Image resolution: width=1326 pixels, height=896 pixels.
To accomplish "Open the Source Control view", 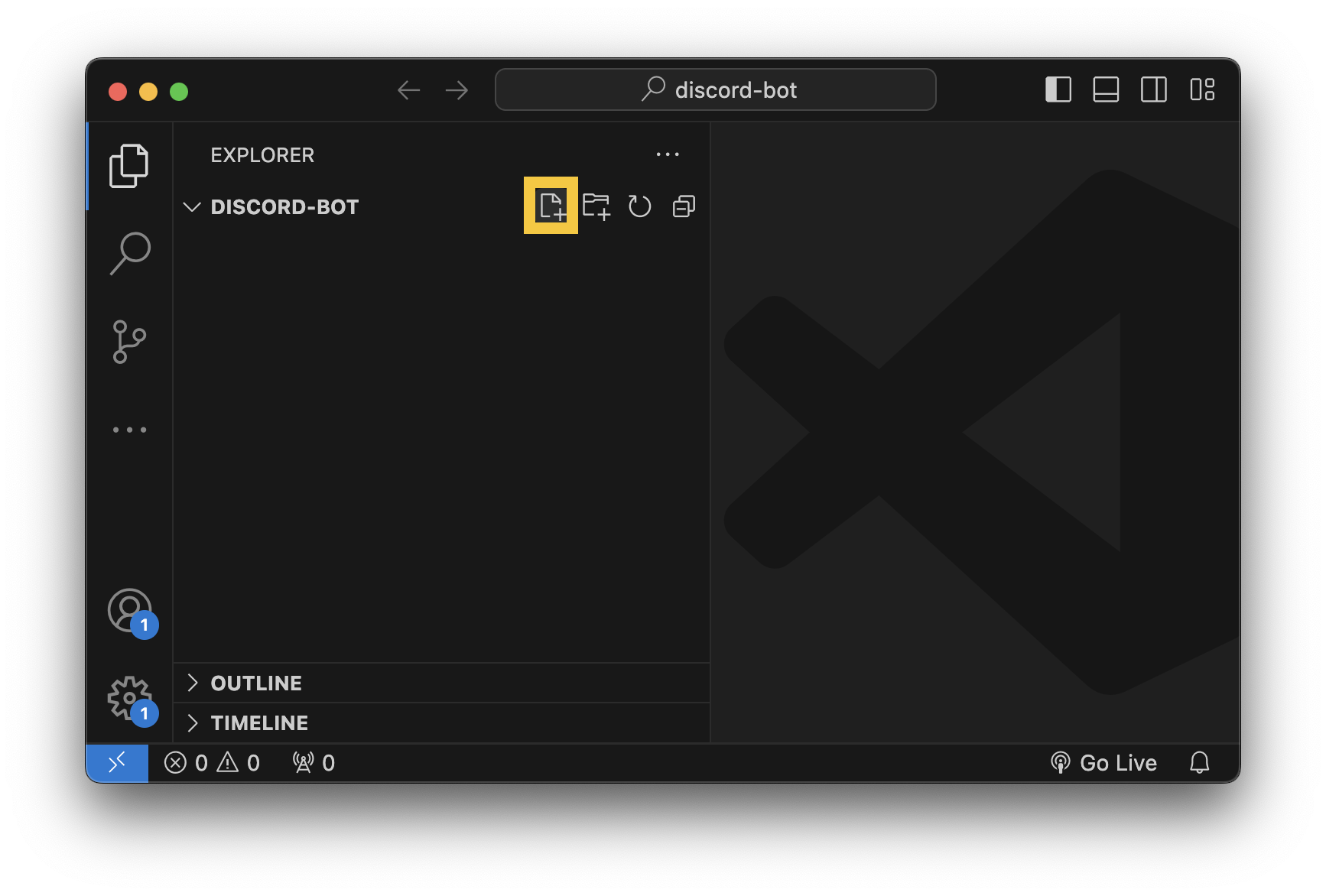I will pyautogui.click(x=129, y=342).
